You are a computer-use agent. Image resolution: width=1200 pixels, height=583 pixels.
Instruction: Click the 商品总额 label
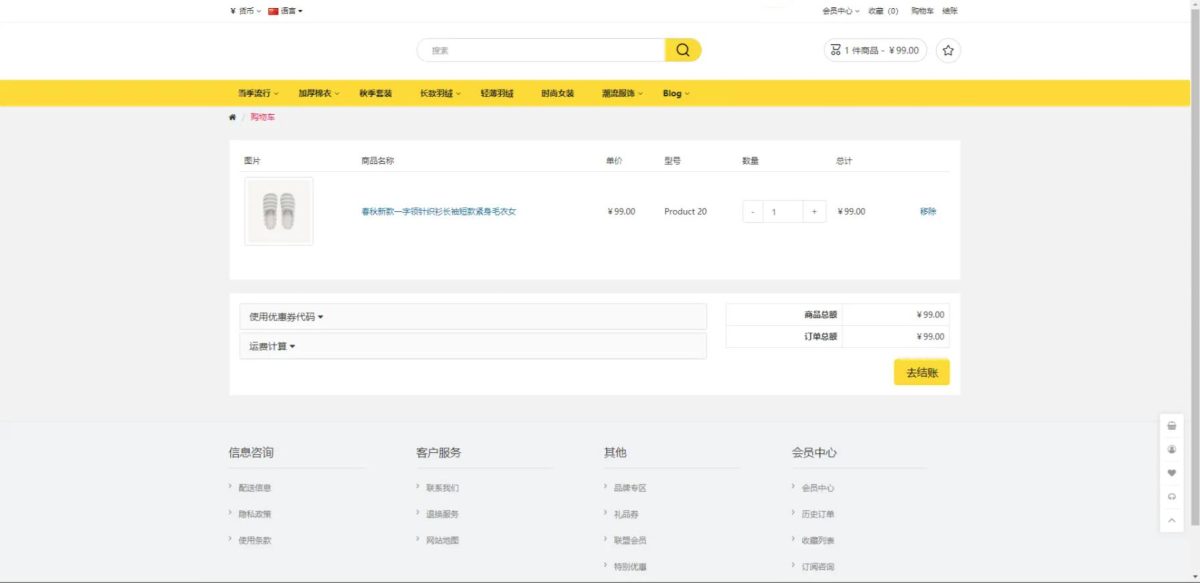tap(821, 314)
